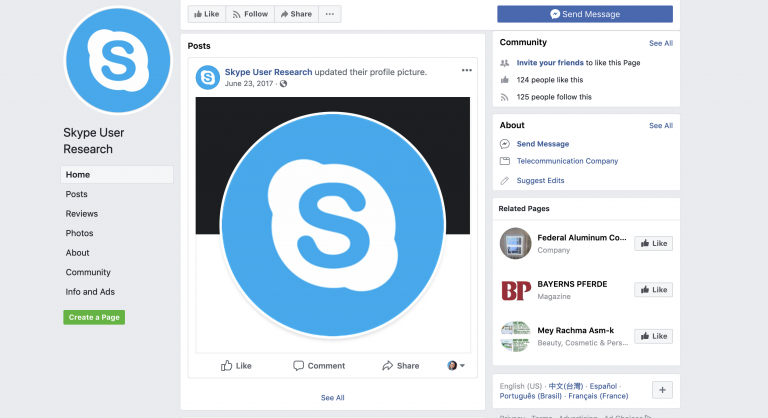
Task: Open About in the left sidebar menu
Action: pyautogui.click(x=77, y=253)
